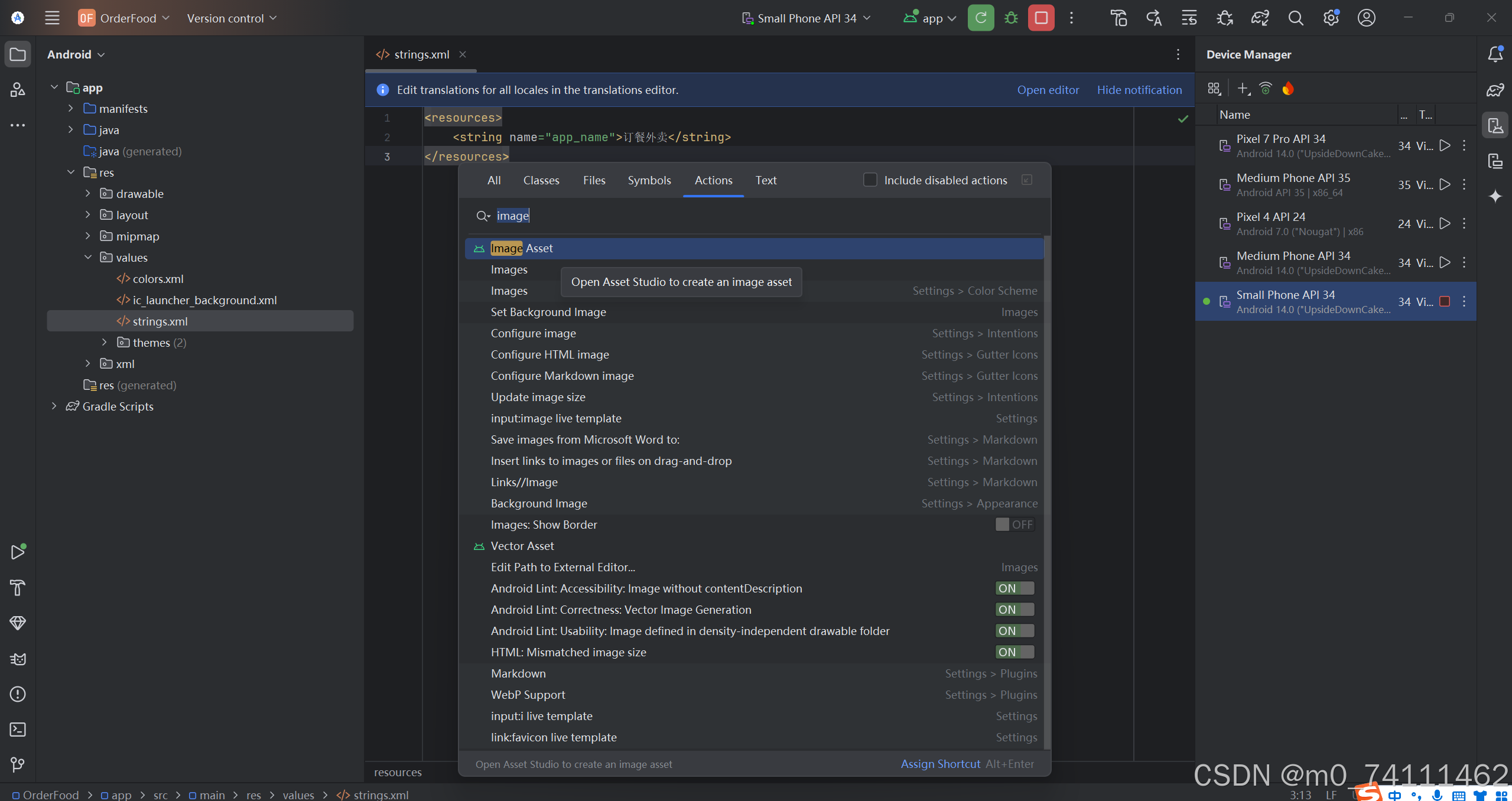The width and height of the screenshot is (1512, 801).
Task: Launch Pixel 7 Pro API 34 emulator
Action: [x=1445, y=145]
